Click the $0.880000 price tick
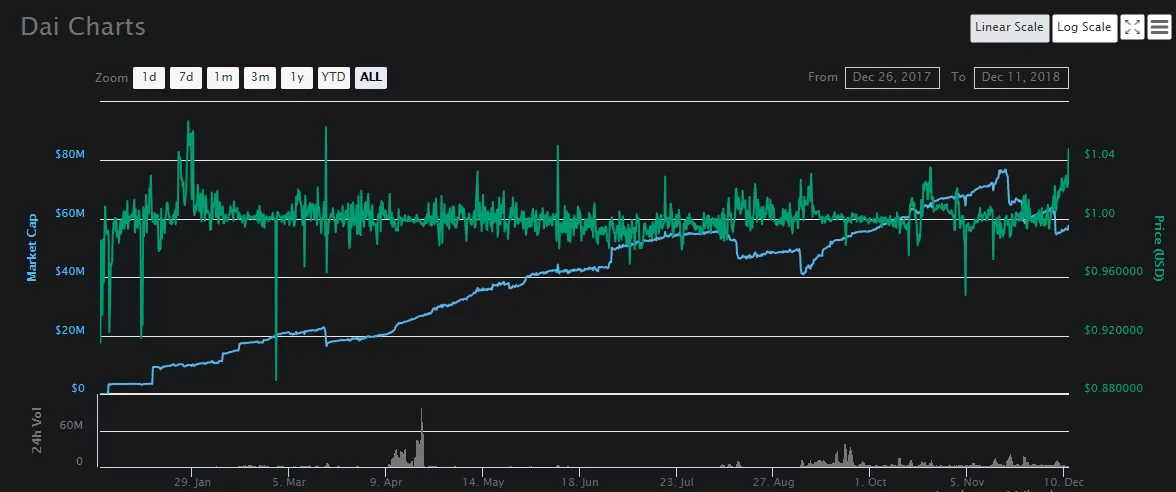 [x=1113, y=388]
